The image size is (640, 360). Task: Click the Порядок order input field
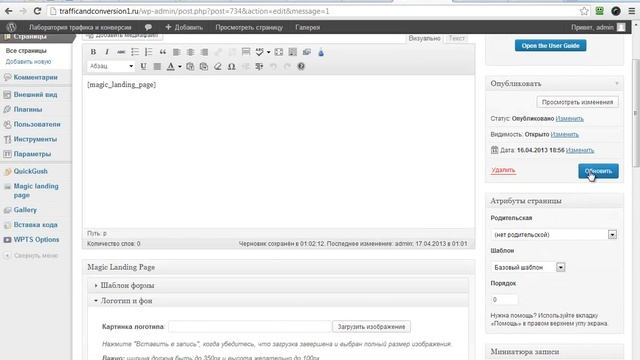pyautogui.click(x=504, y=300)
